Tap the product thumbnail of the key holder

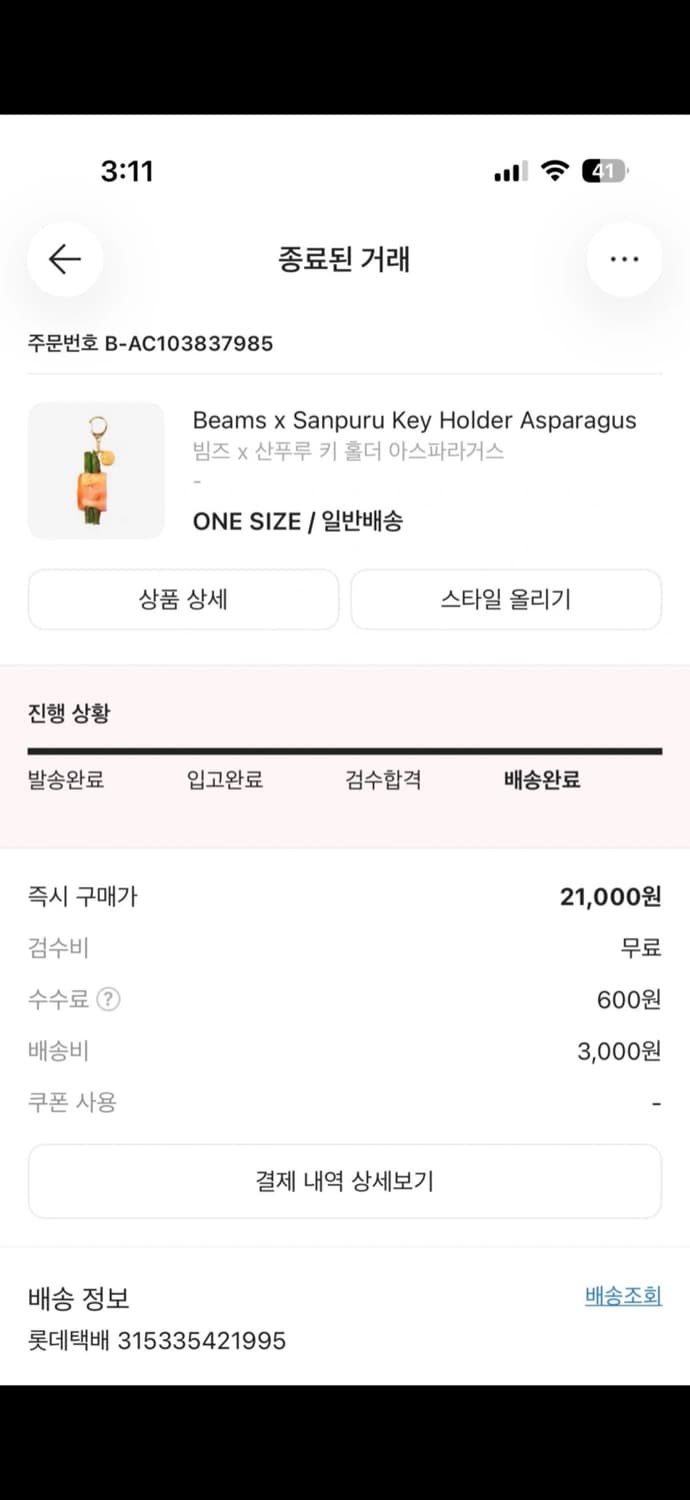pos(96,470)
